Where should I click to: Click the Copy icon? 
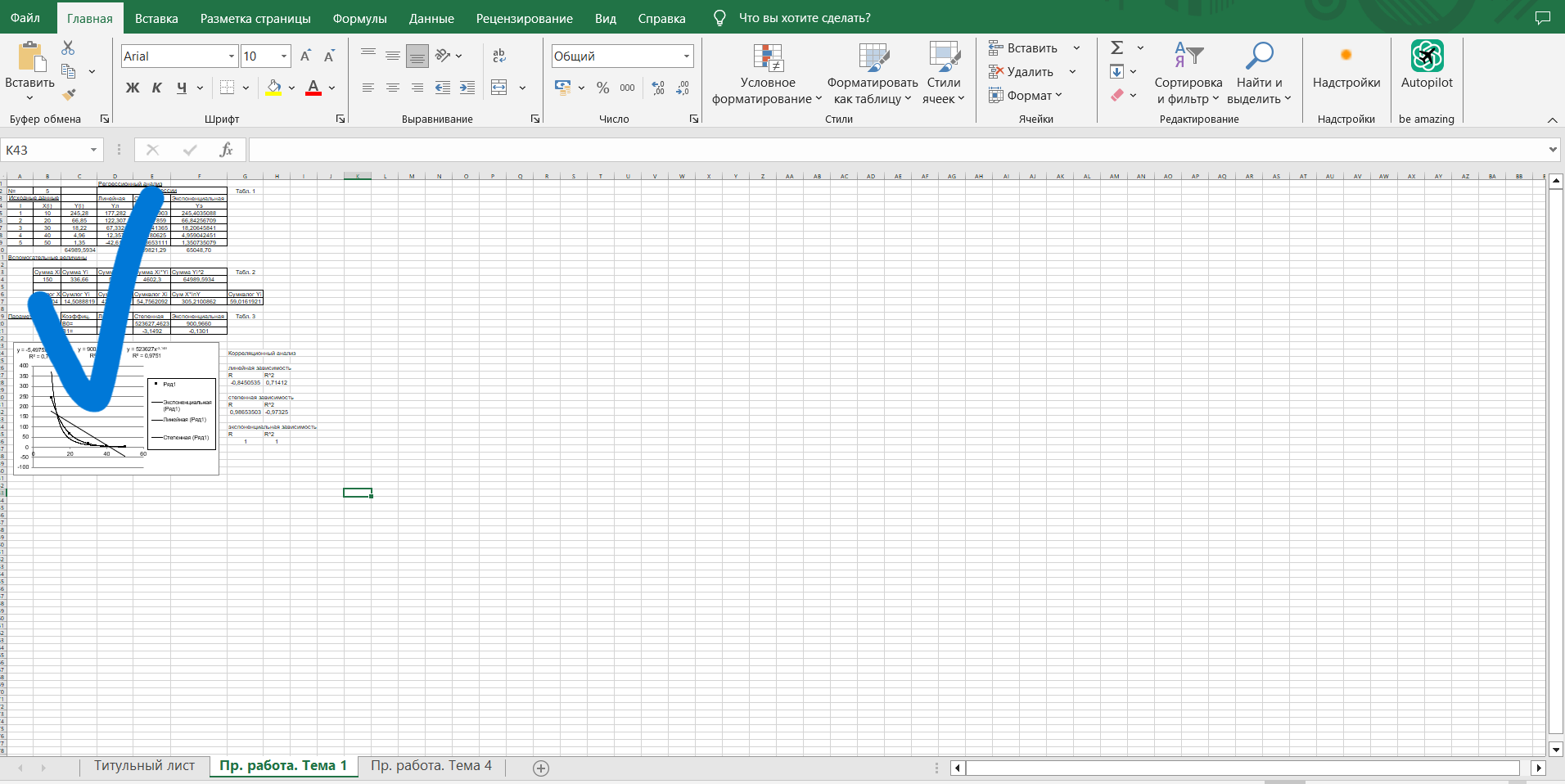69,71
